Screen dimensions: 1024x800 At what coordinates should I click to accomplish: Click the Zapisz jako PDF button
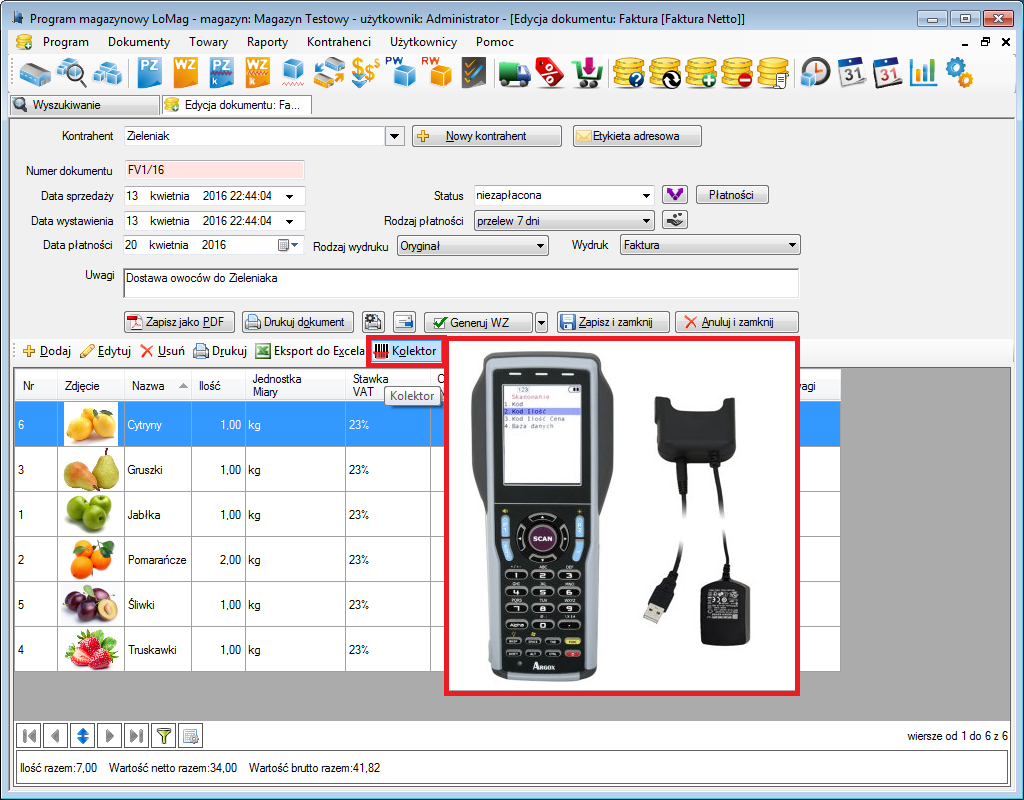[180, 322]
